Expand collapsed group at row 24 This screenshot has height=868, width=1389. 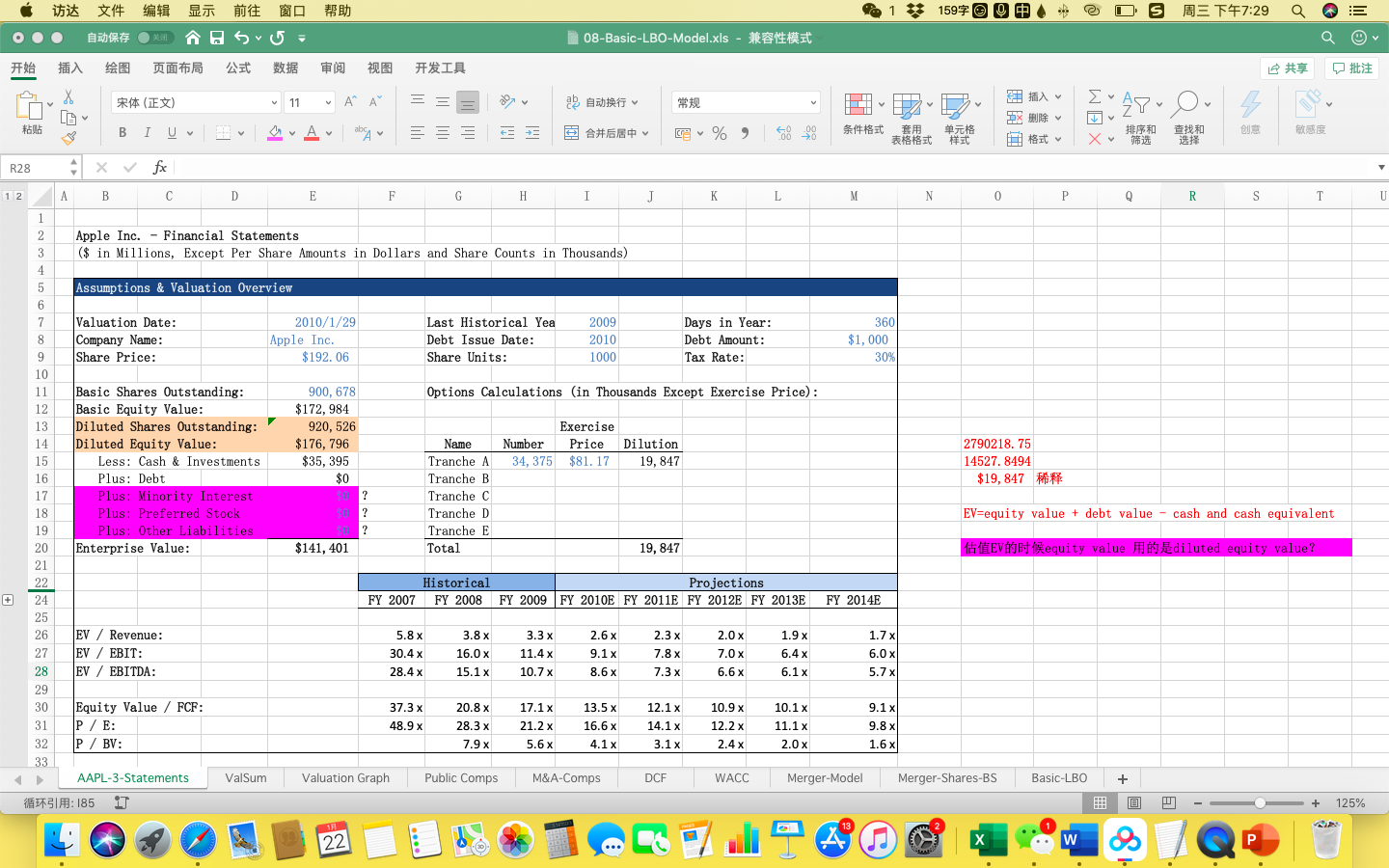pyautogui.click(x=8, y=600)
